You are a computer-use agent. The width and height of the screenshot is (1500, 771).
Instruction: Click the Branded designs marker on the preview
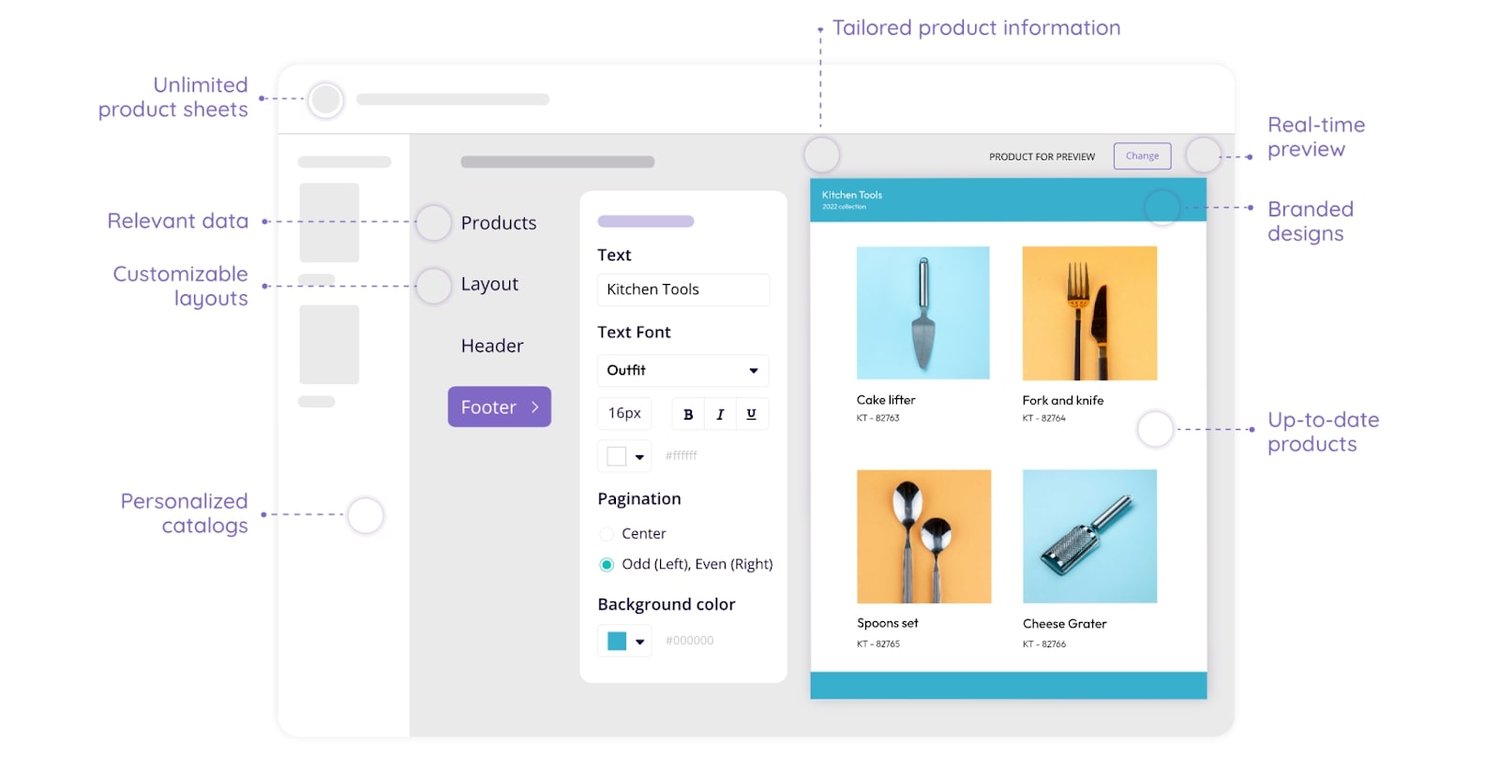point(1162,208)
